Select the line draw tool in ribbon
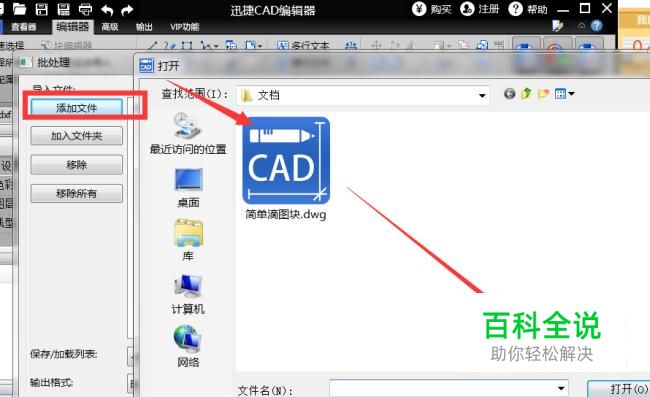This screenshot has height=397, width=650. (153, 45)
